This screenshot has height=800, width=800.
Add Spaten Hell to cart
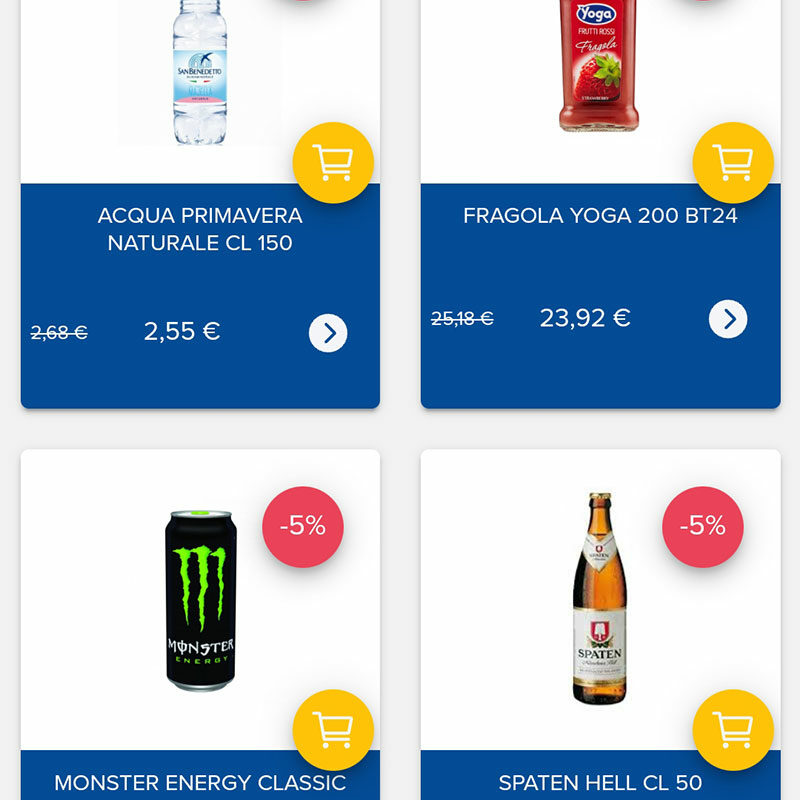[x=733, y=730]
